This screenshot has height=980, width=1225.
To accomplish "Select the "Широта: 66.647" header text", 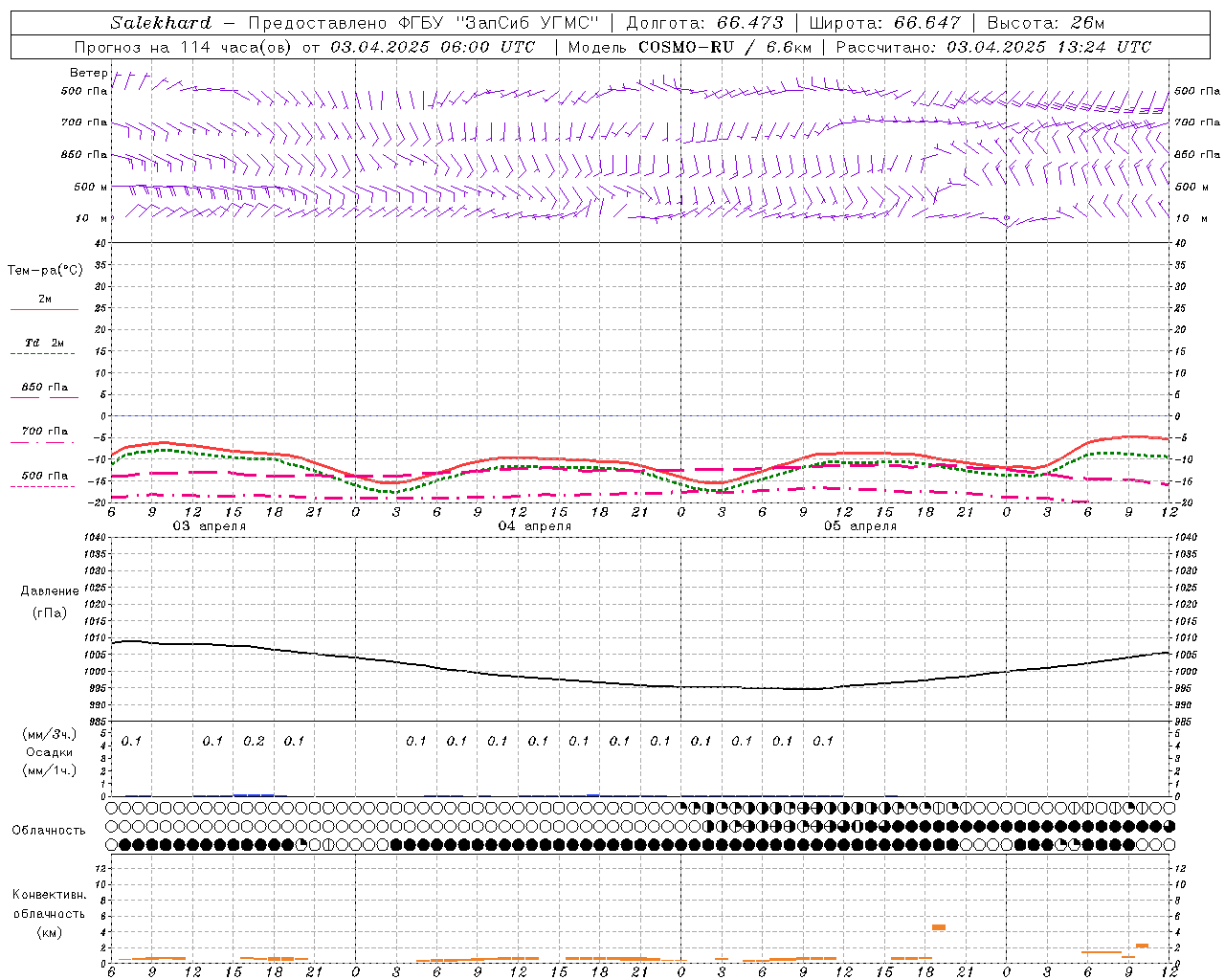I will pos(884,23).
